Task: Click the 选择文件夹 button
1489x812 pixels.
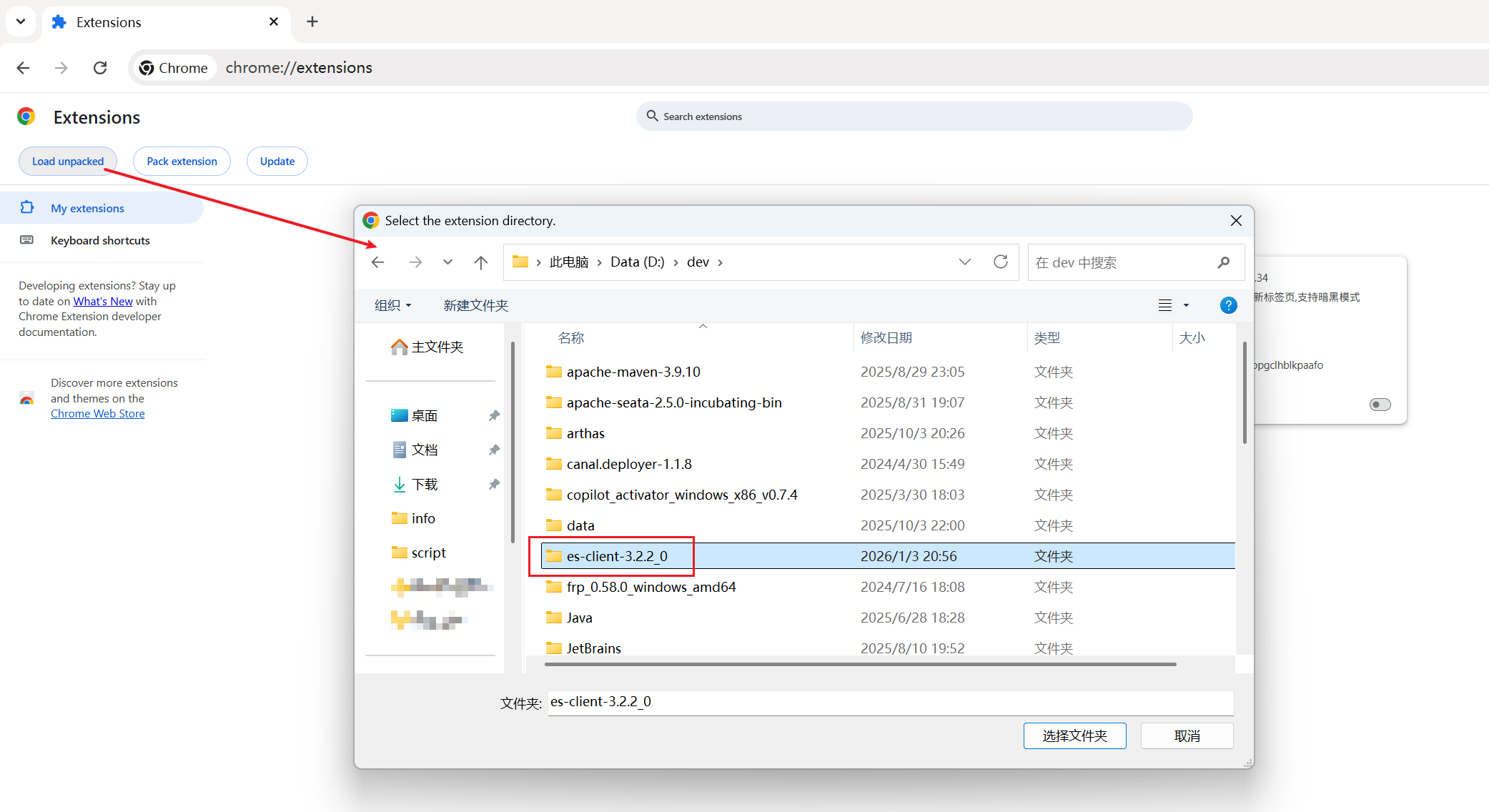Action: pos(1074,736)
